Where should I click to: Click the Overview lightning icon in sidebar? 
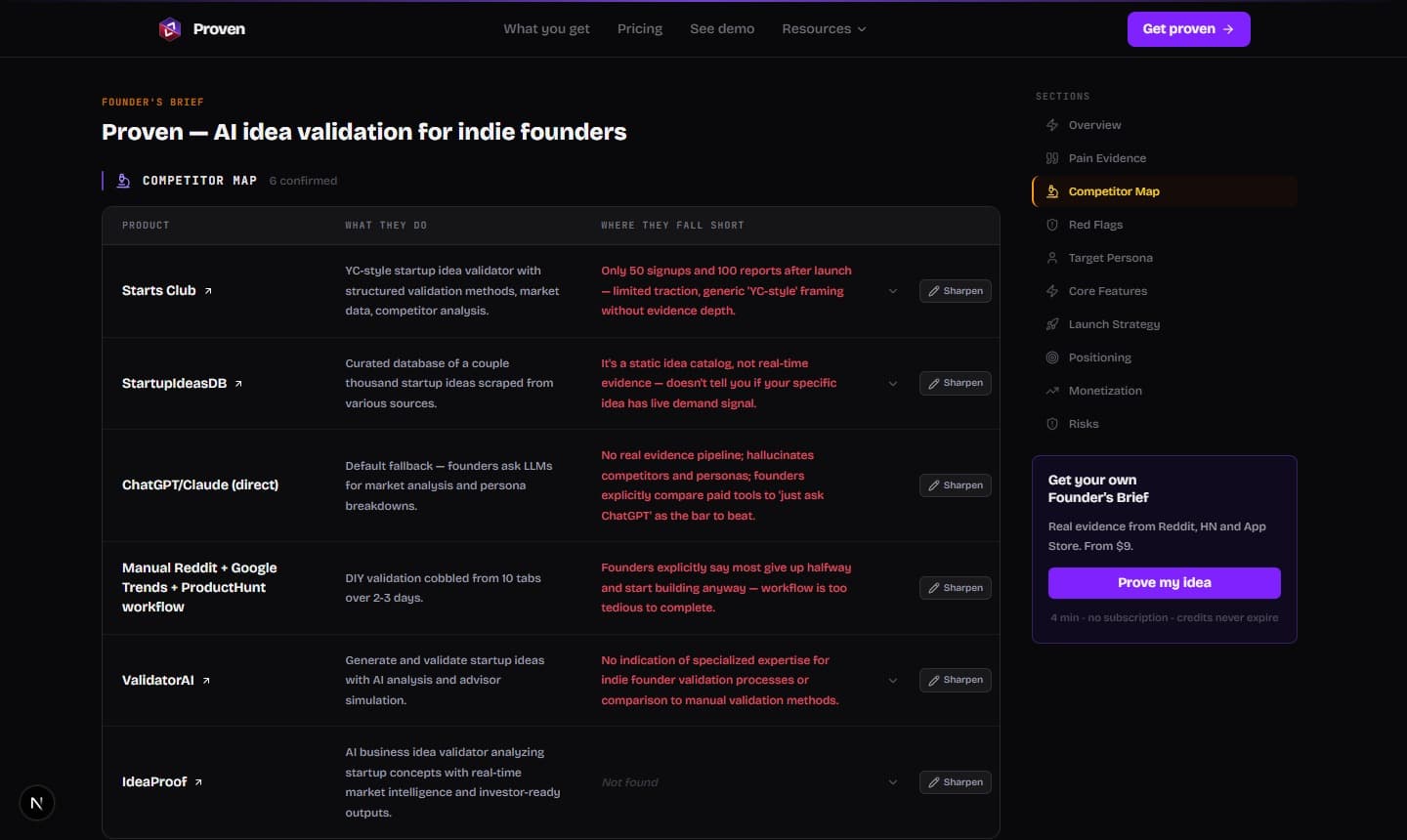1052,125
